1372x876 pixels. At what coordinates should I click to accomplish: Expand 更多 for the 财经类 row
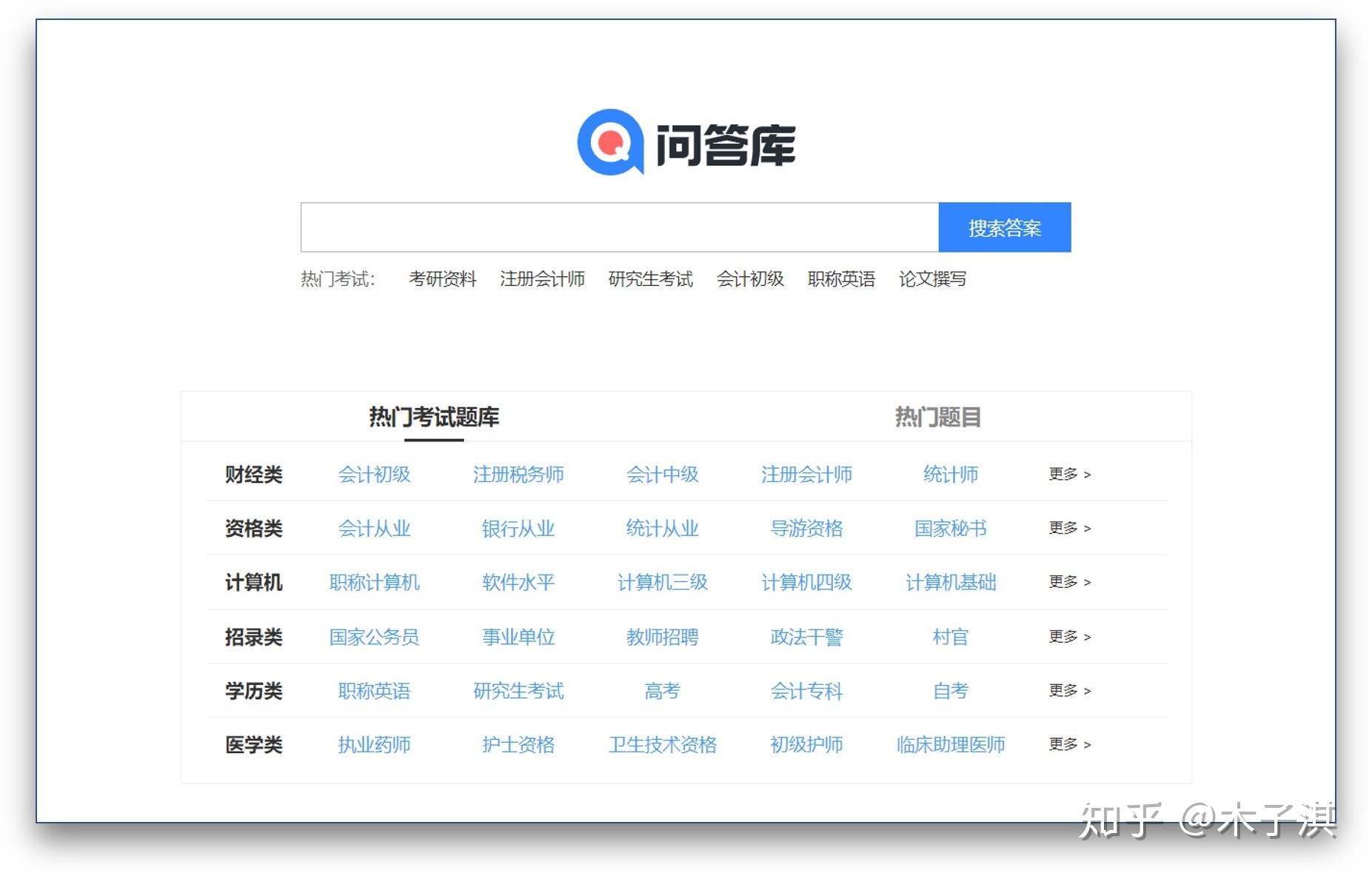(x=1068, y=475)
